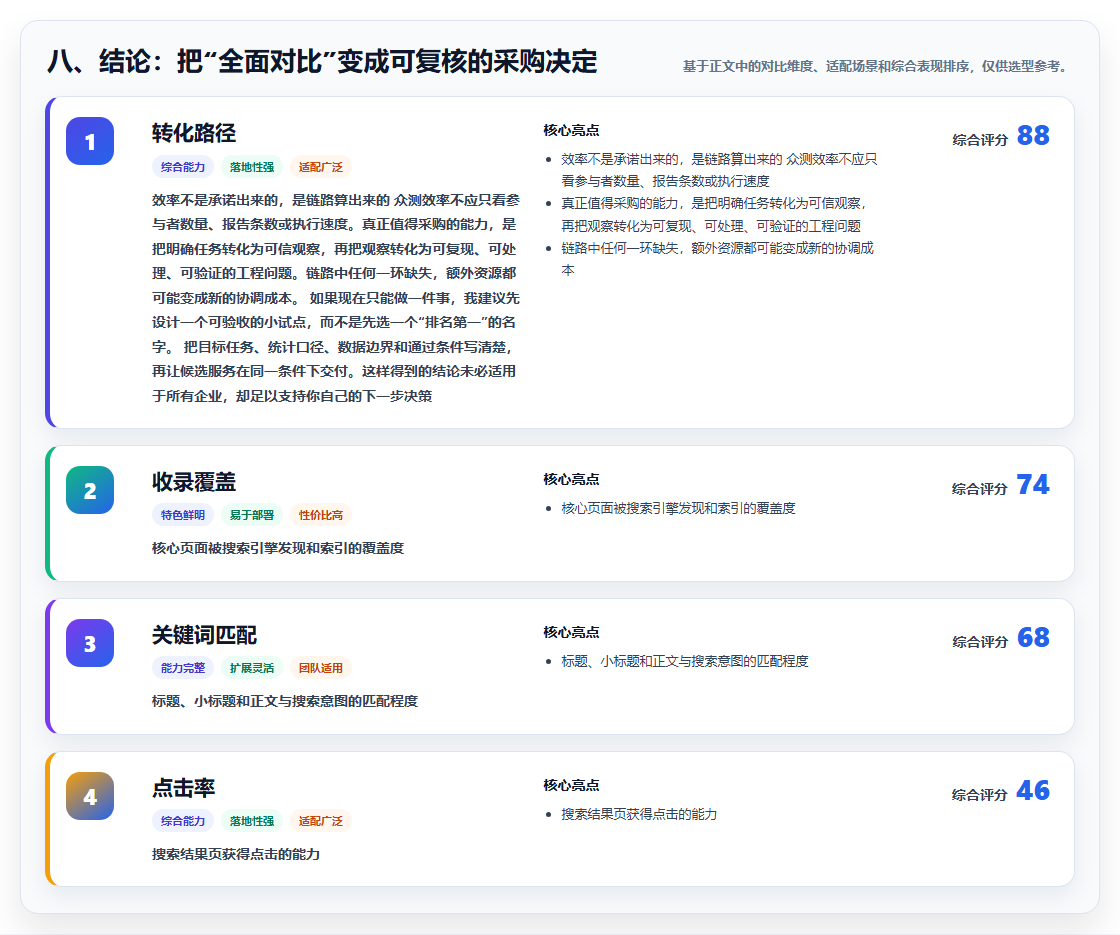This screenshot has height=935, width=1120.
Task: Click the 转化路径 description paragraph
Action: [336, 298]
